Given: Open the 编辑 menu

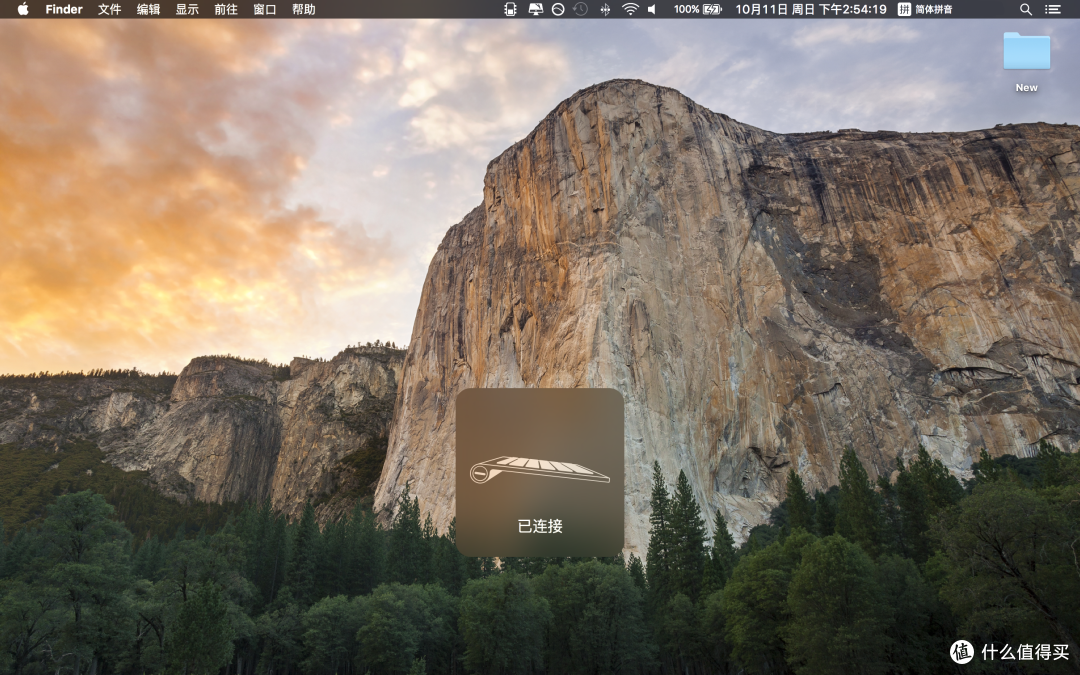Looking at the screenshot, I should click(x=148, y=9).
